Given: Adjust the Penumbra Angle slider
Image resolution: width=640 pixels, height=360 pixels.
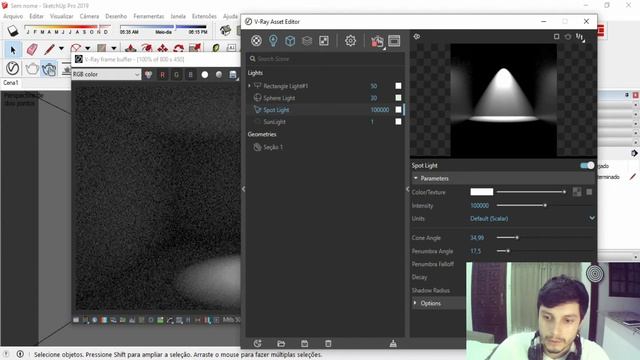Looking at the screenshot, I should (x=544, y=251).
